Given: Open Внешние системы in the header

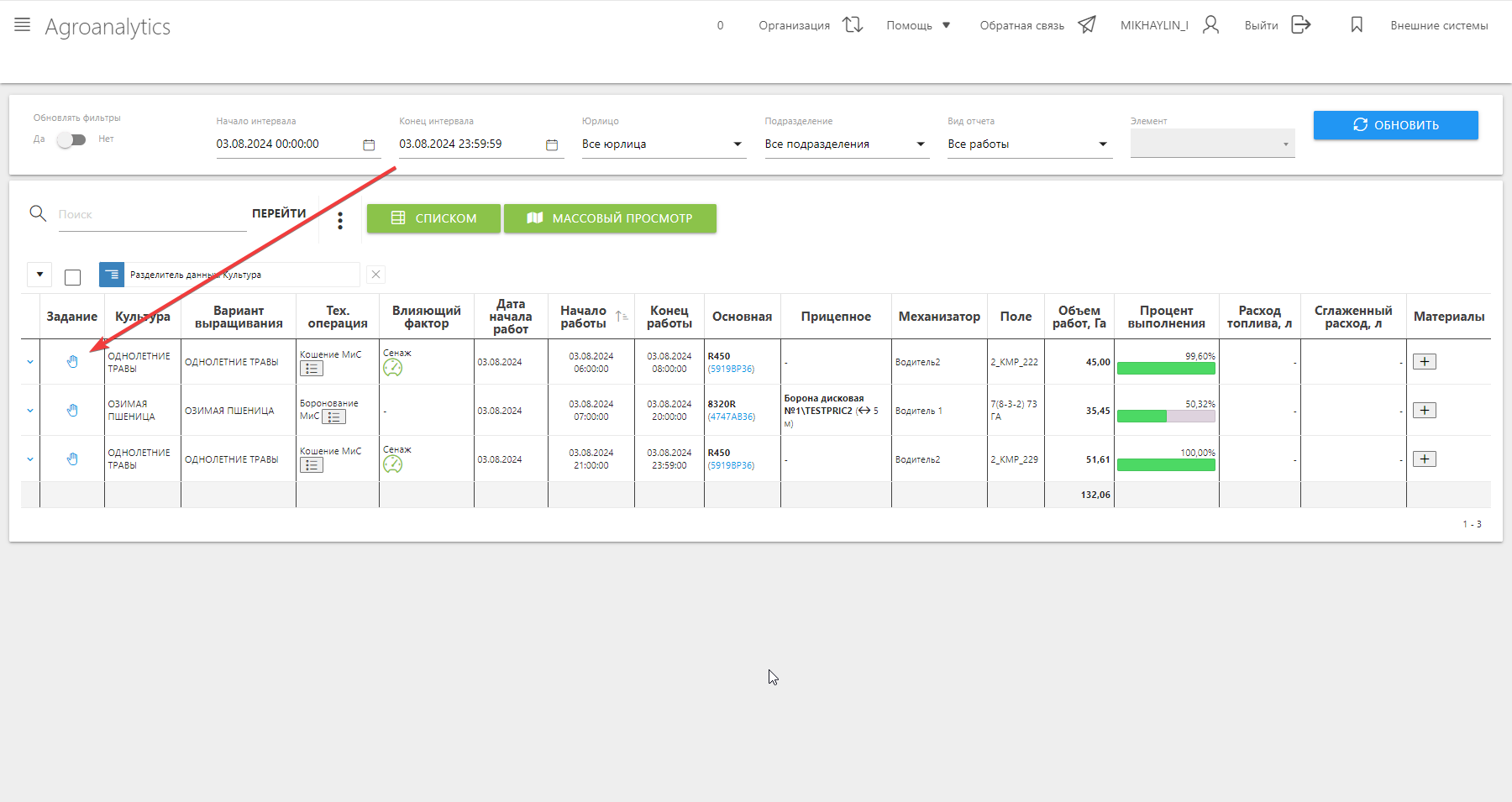Looking at the screenshot, I should (x=1438, y=25).
